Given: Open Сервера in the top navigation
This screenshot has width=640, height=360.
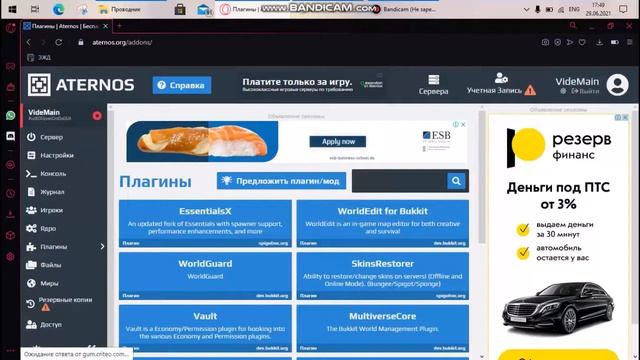Looking at the screenshot, I should coord(433,85).
